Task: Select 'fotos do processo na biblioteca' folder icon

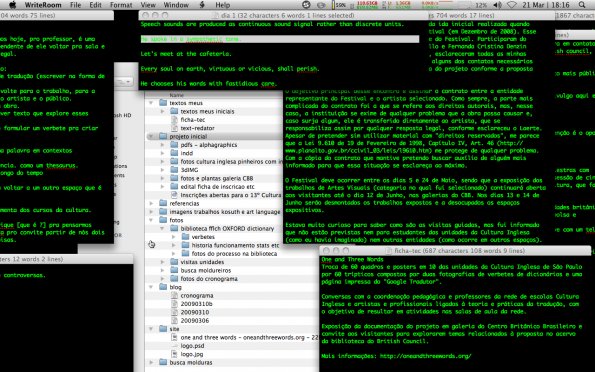Action: 185,254
